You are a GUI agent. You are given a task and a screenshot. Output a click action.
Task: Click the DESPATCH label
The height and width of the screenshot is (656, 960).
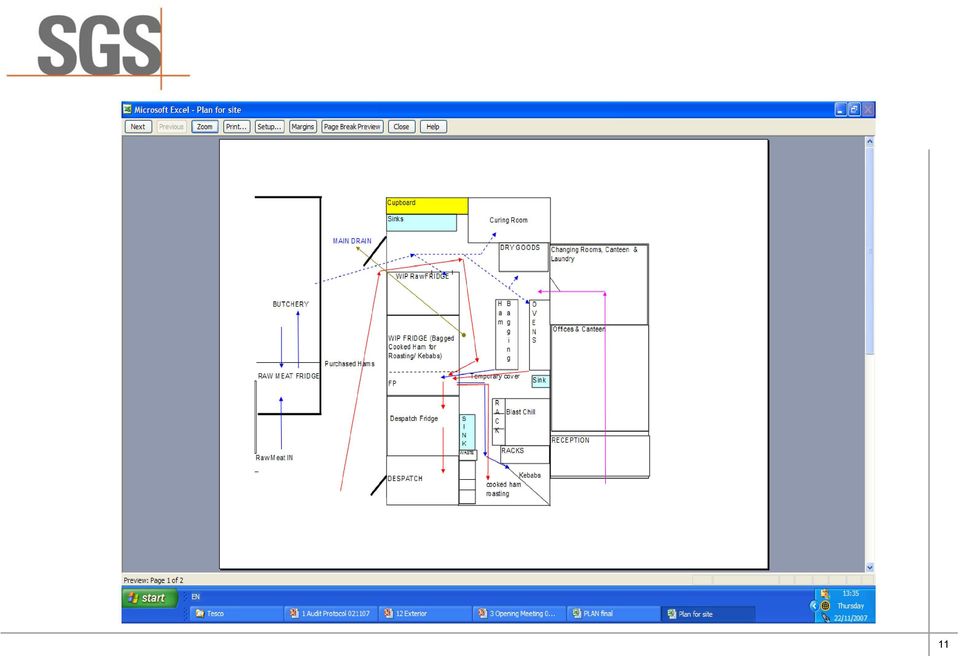click(x=405, y=478)
